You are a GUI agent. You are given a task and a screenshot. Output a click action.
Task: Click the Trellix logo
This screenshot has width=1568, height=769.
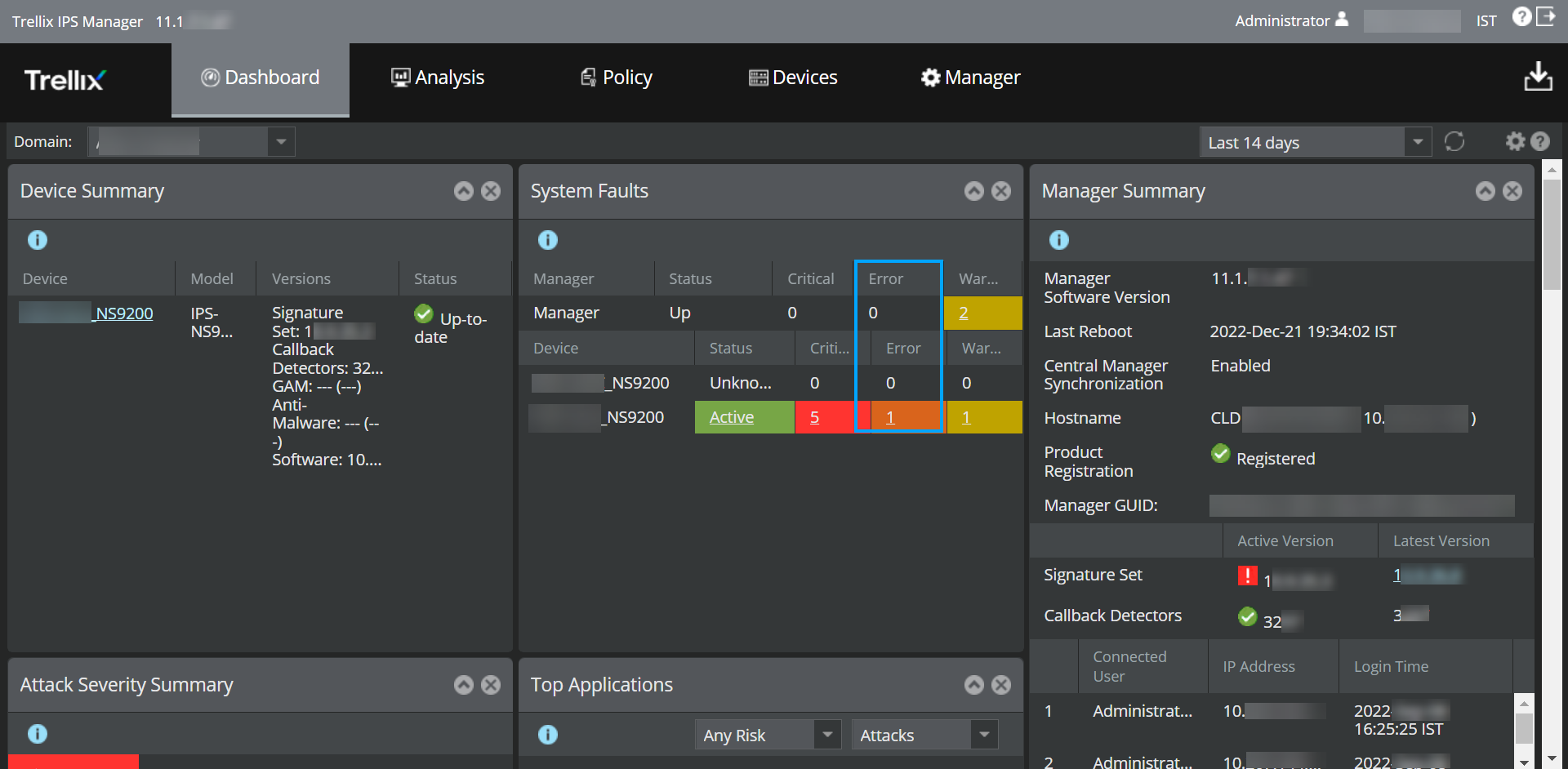[x=65, y=79]
